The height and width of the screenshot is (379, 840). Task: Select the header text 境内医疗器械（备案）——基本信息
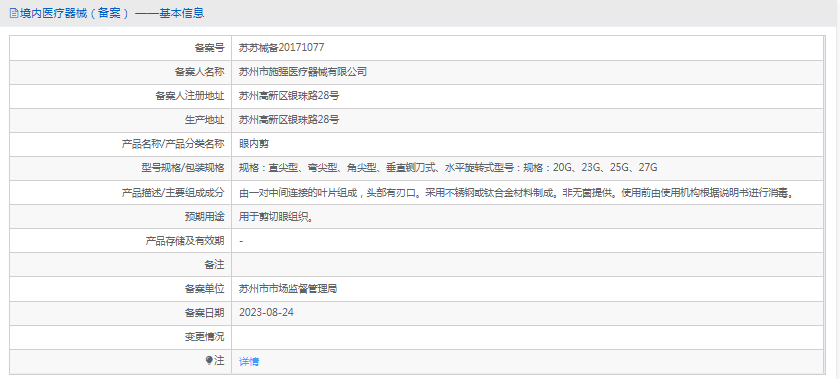click(112, 13)
